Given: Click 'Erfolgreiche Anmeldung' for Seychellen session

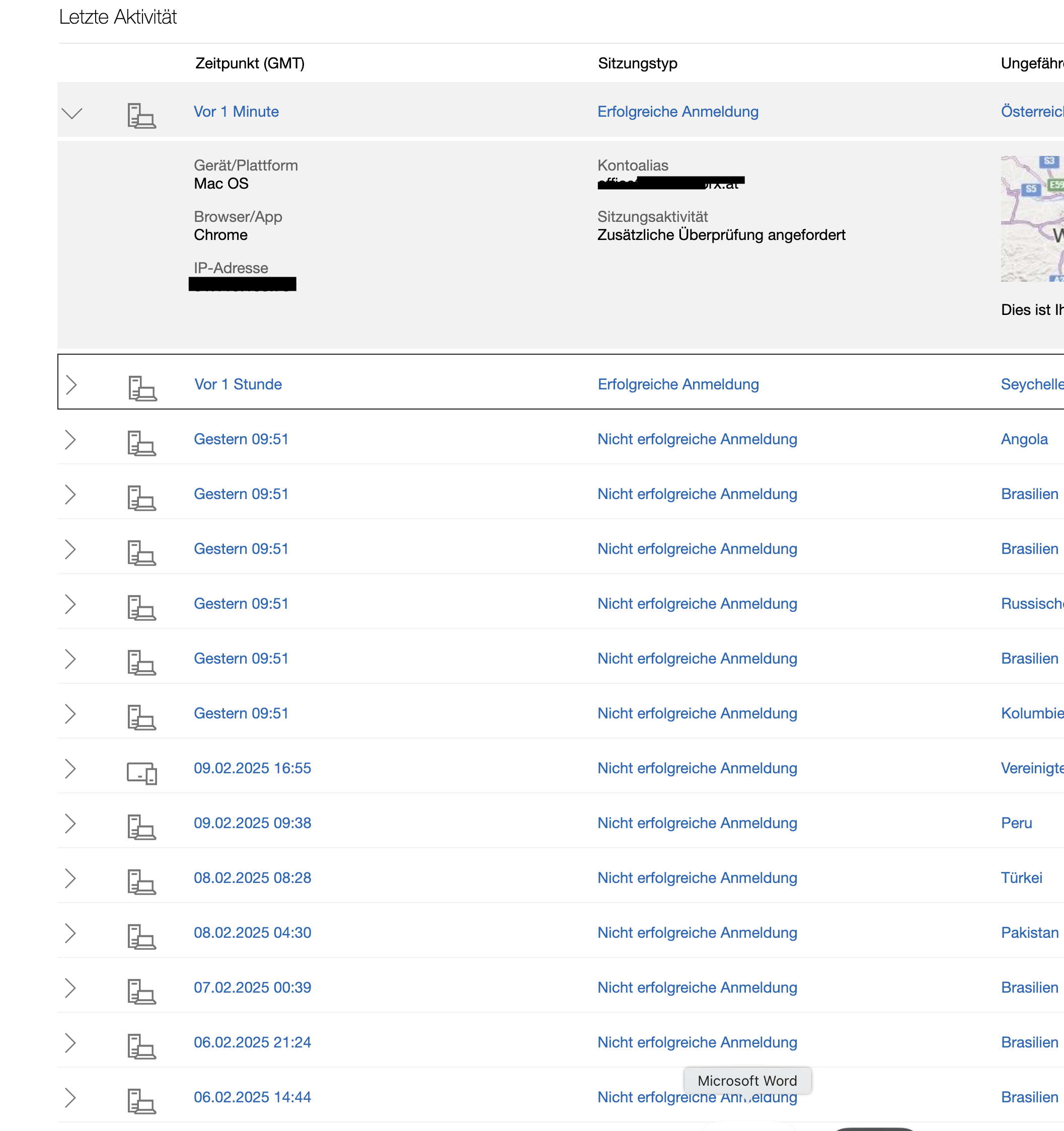Looking at the screenshot, I should pos(677,384).
